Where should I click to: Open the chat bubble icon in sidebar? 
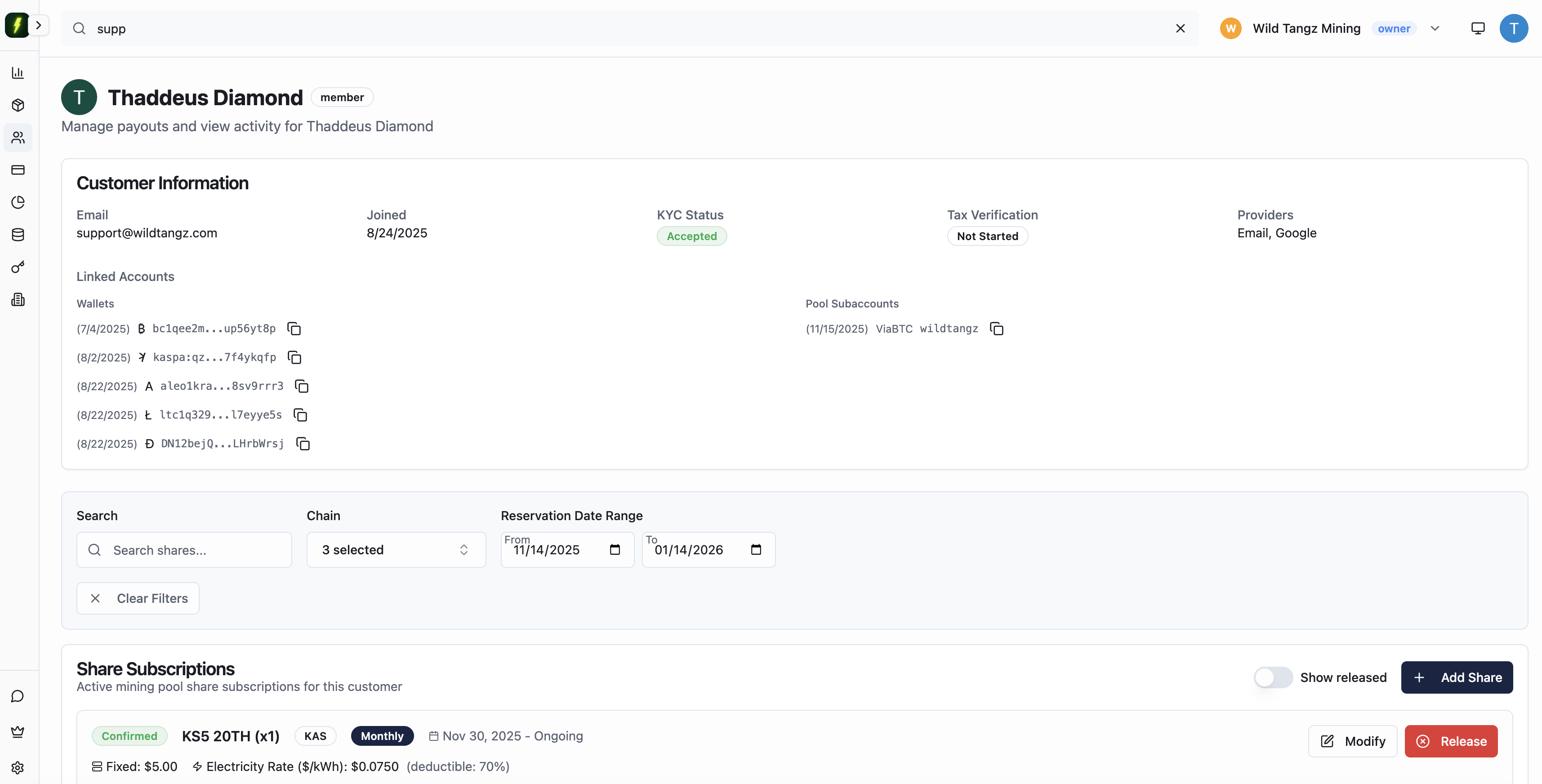(x=18, y=696)
